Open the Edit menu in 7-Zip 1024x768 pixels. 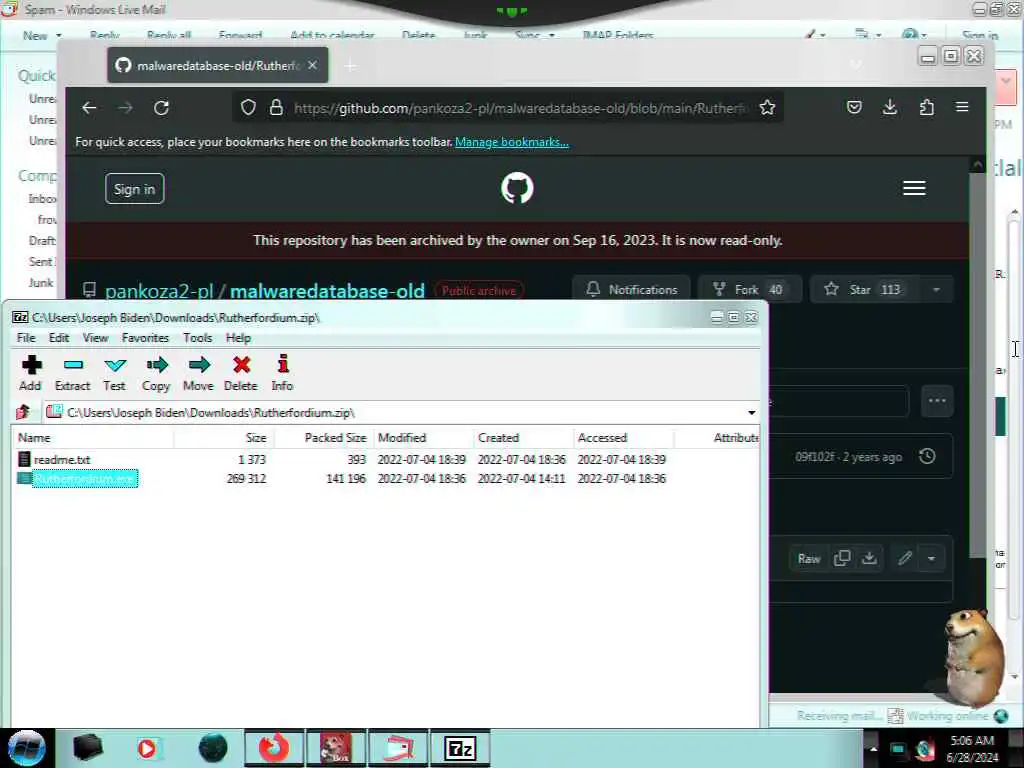(59, 338)
